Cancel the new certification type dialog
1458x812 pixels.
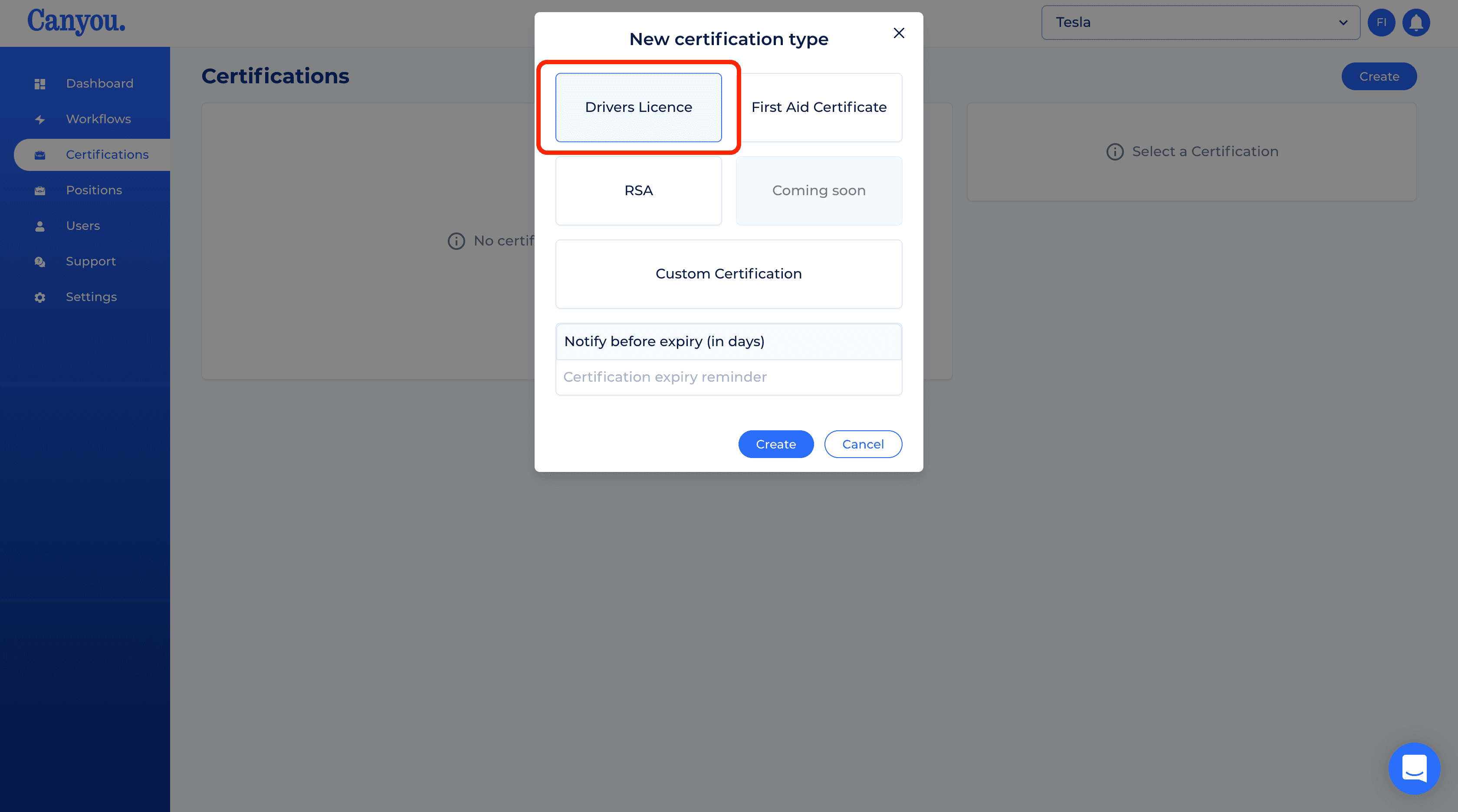click(863, 444)
